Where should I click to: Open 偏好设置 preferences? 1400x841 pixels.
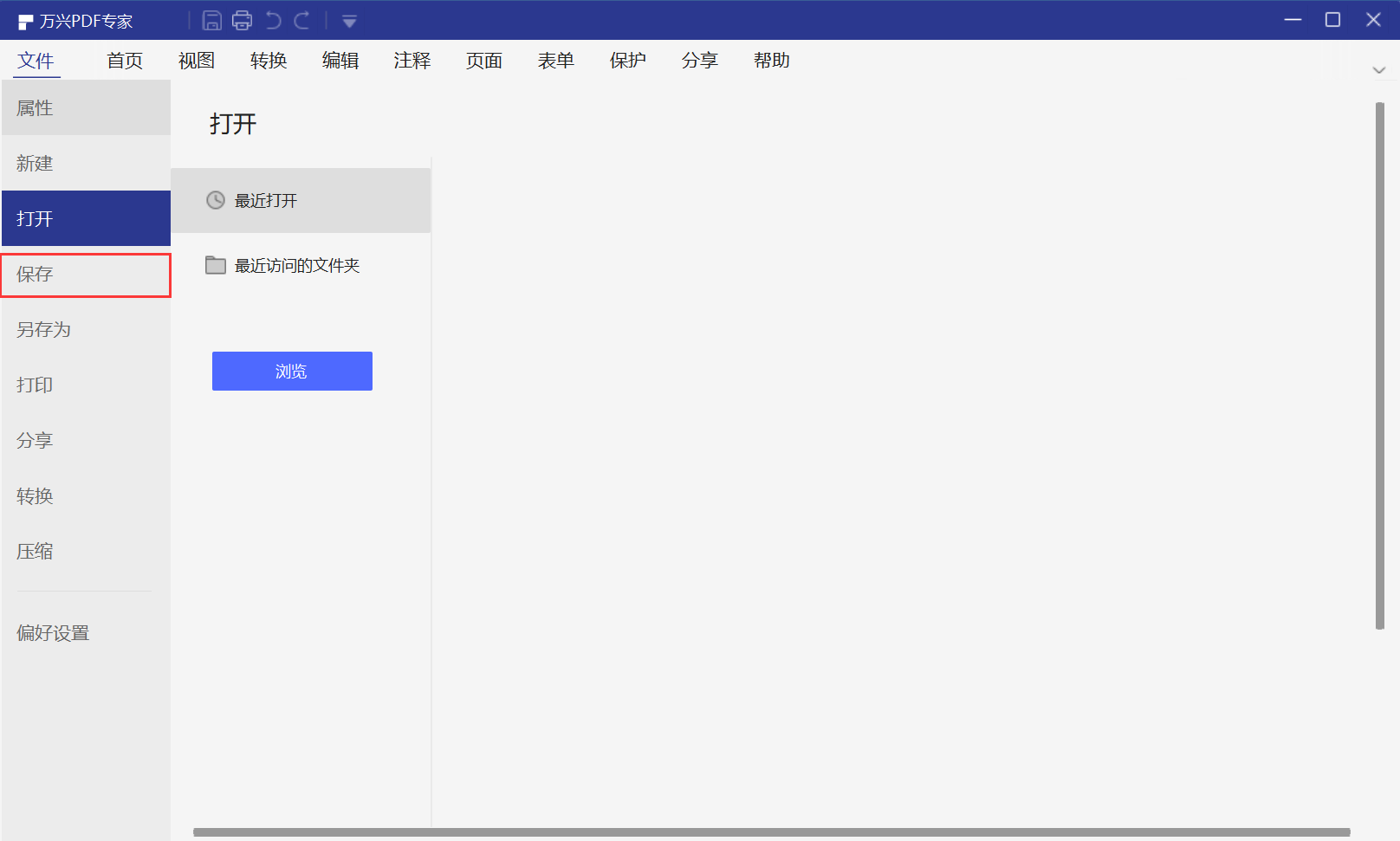point(52,632)
